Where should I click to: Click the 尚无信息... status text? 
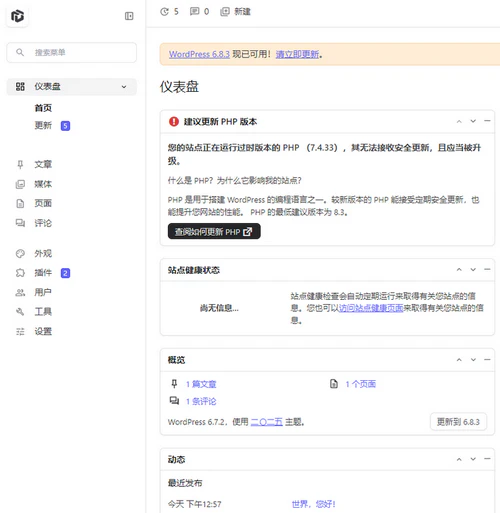[x=219, y=308]
